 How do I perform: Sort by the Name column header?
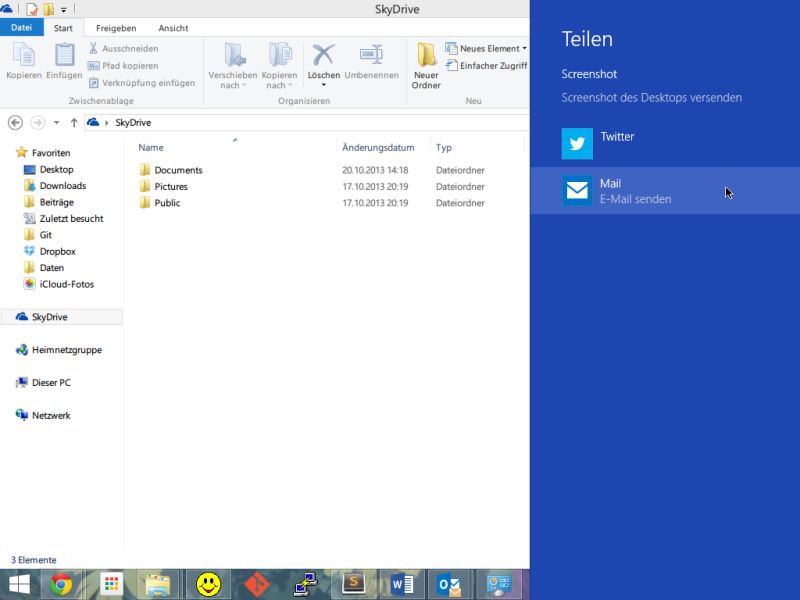pyautogui.click(x=151, y=147)
